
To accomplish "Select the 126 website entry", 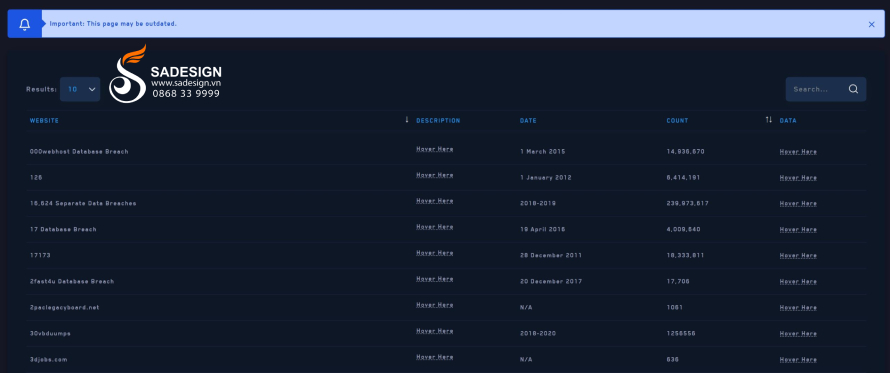I will click(x=36, y=178).
